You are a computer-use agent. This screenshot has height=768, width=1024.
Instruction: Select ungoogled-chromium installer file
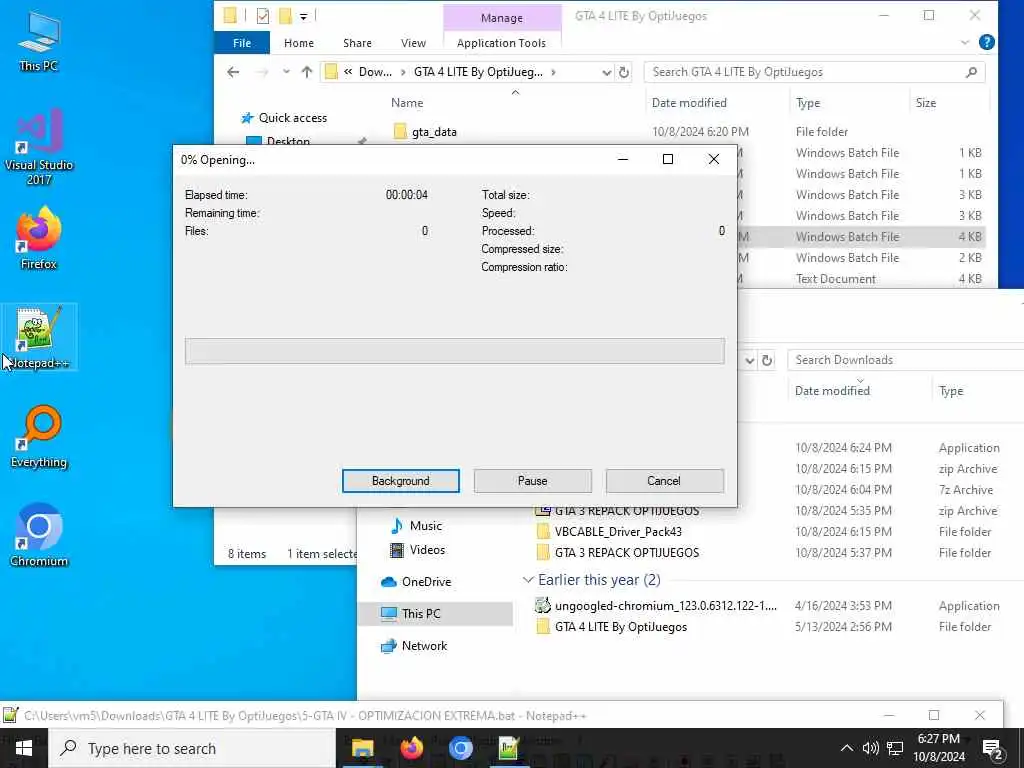click(x=665, y=606)
